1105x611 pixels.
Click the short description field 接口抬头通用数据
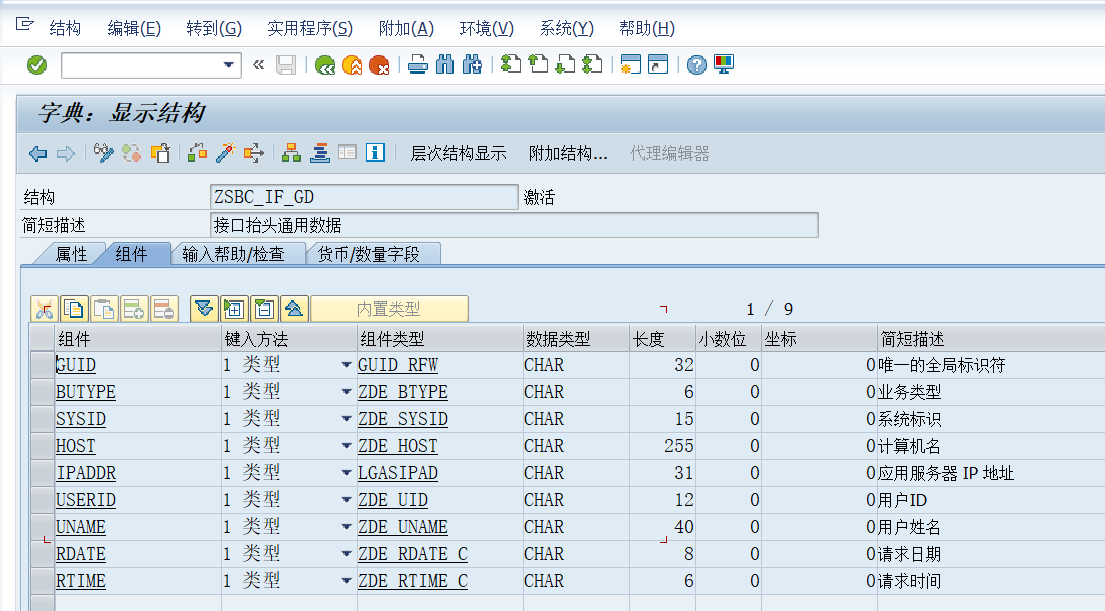[x=514, y=226]
